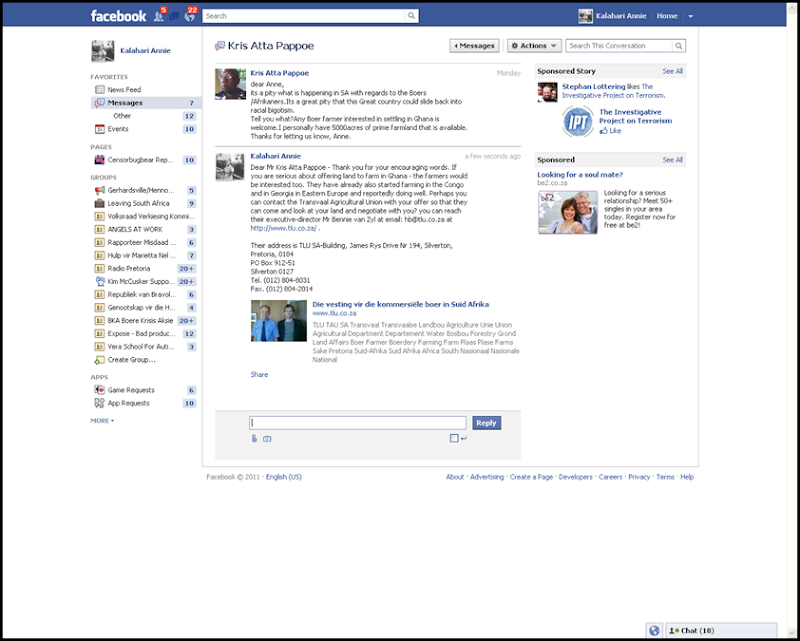Click the IPT page logo

(578, 121)
